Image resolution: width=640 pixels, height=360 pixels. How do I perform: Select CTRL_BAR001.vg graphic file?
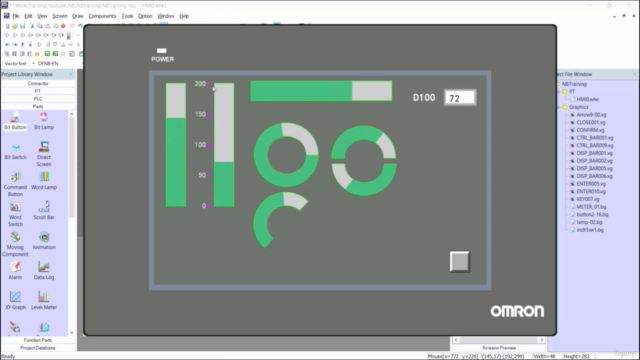[x=595, y=138]
